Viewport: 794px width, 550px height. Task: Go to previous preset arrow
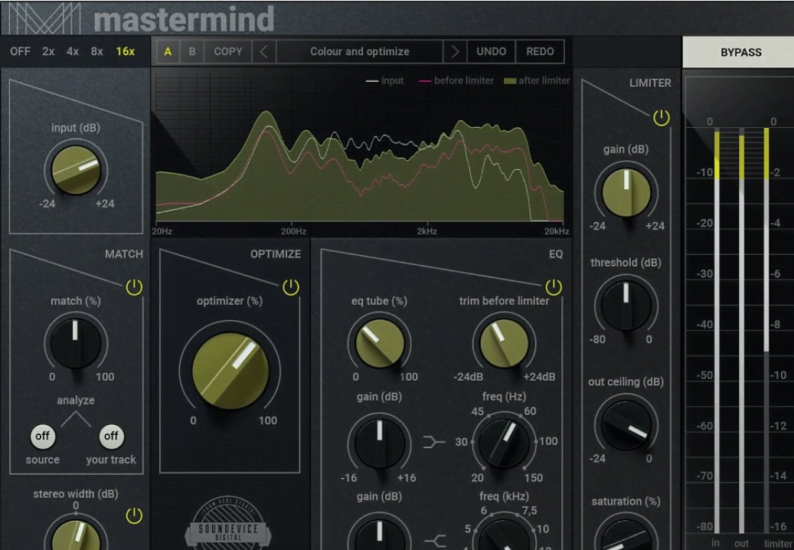(x=264, y=52)
